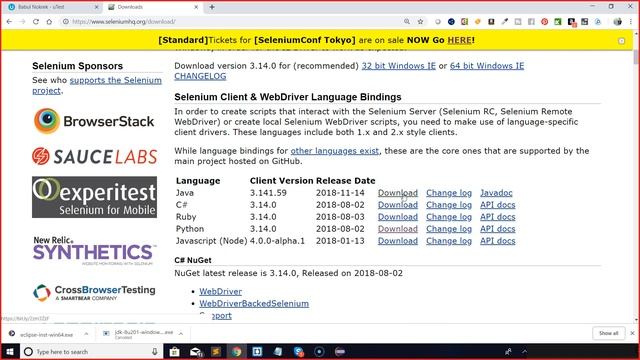640x360 pixels.
Task: Click the Cortana circle in the taskbar
Action: [28, 351]
